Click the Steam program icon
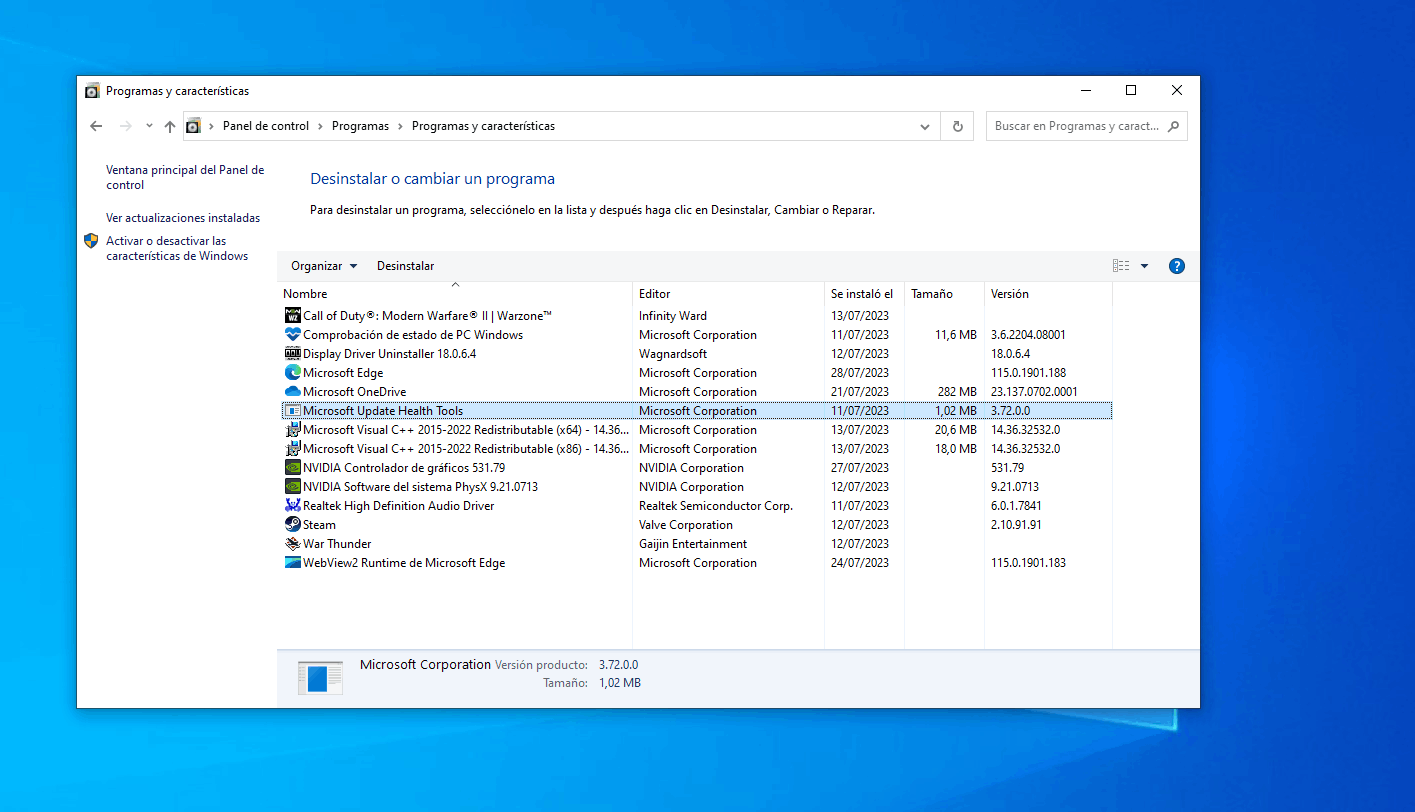The height and width of the screenshot is (812, 1415). click(293, 525)
